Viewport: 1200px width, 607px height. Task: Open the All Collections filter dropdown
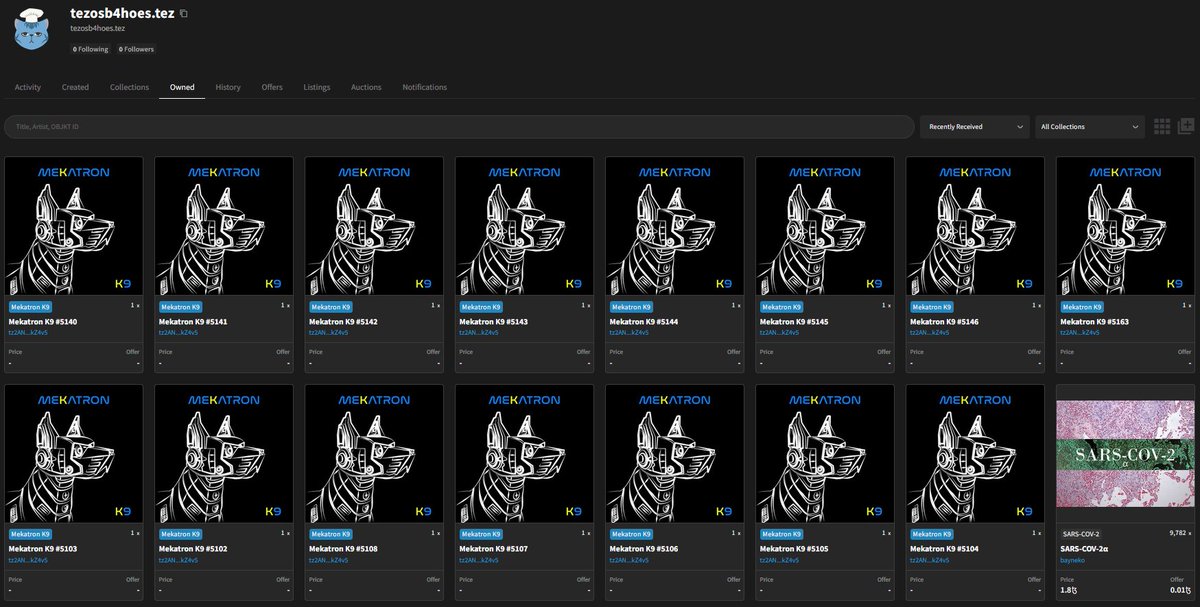(x=1088, y=126)
